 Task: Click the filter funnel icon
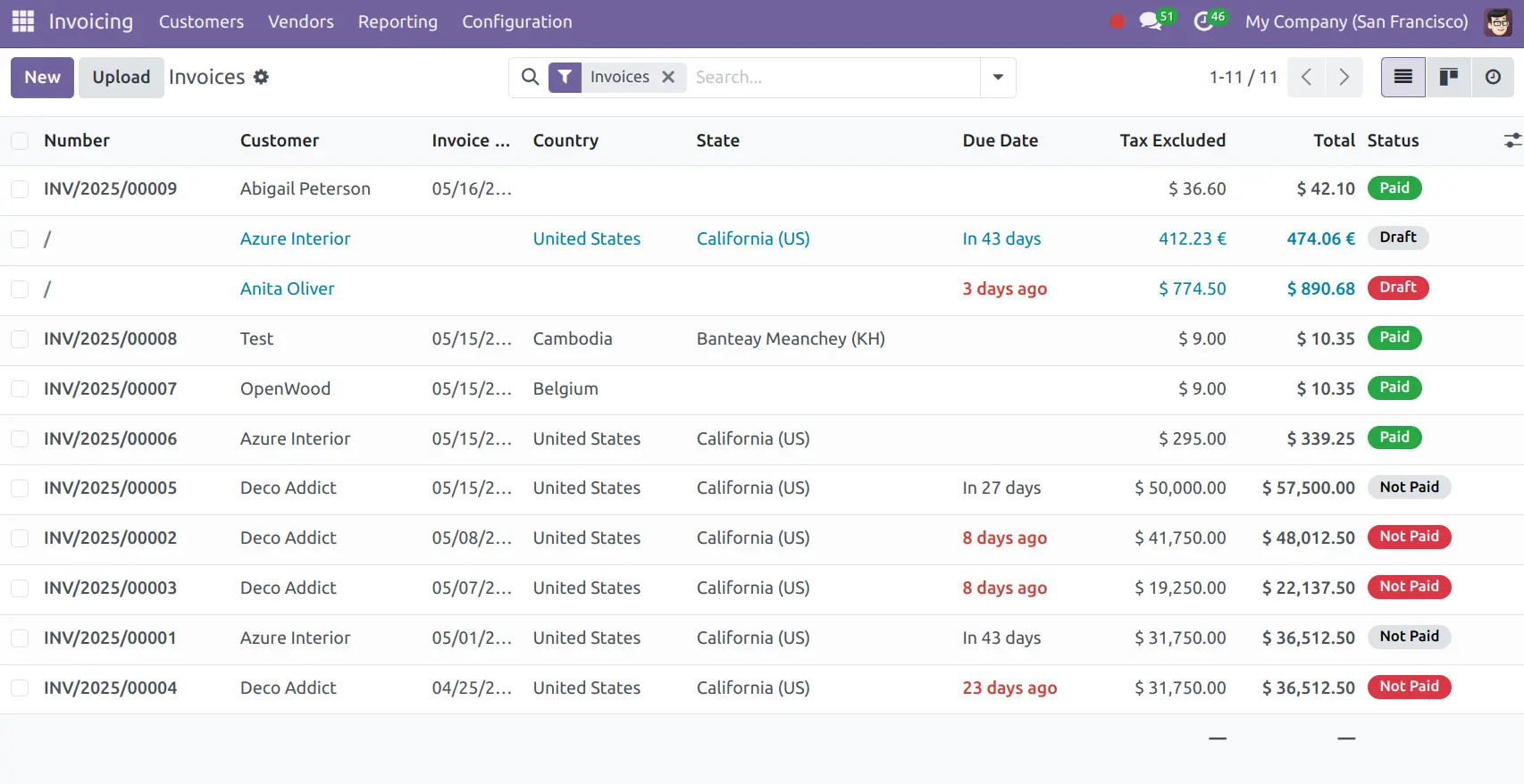[x=565, y=78]
